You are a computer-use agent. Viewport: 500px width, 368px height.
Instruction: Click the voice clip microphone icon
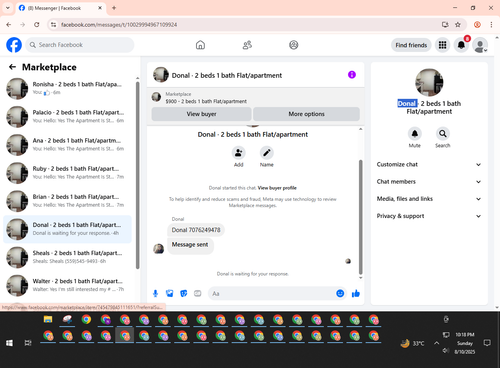155,293
